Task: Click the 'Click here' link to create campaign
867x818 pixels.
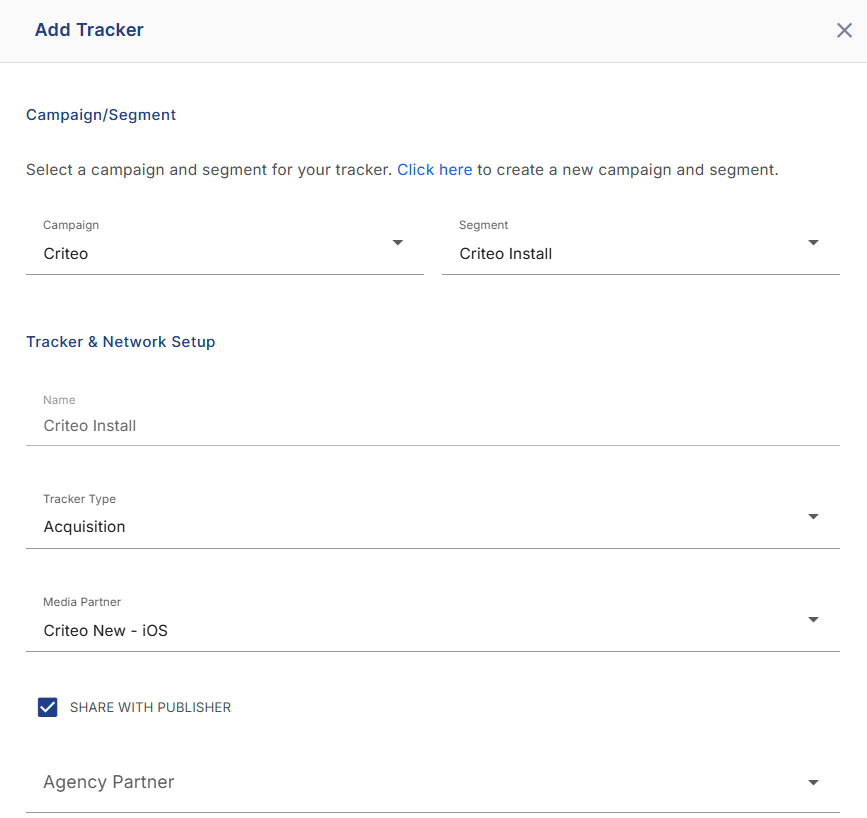Action: (435, 170)
